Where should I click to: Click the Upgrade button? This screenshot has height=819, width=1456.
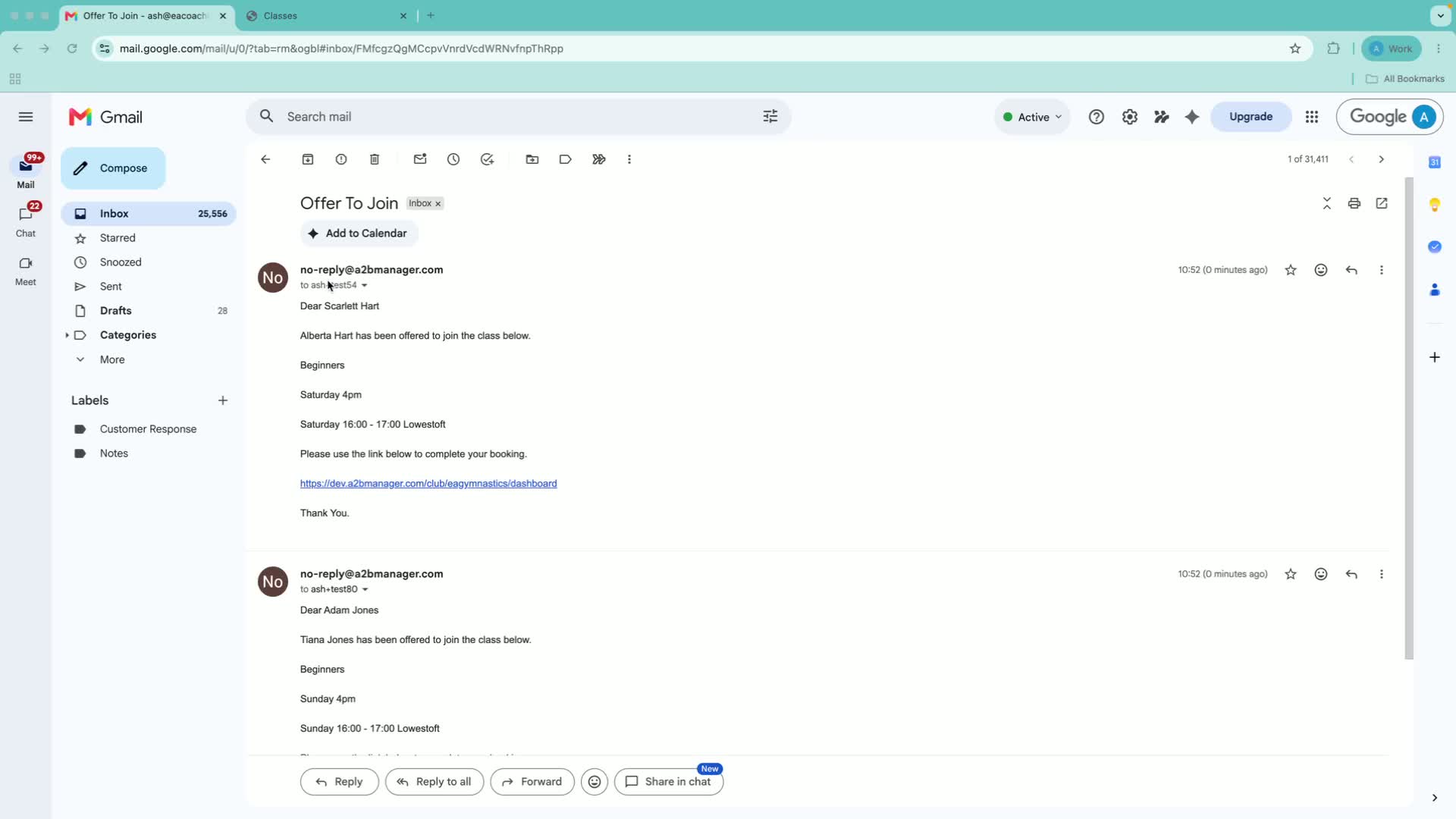[1251, 117]
